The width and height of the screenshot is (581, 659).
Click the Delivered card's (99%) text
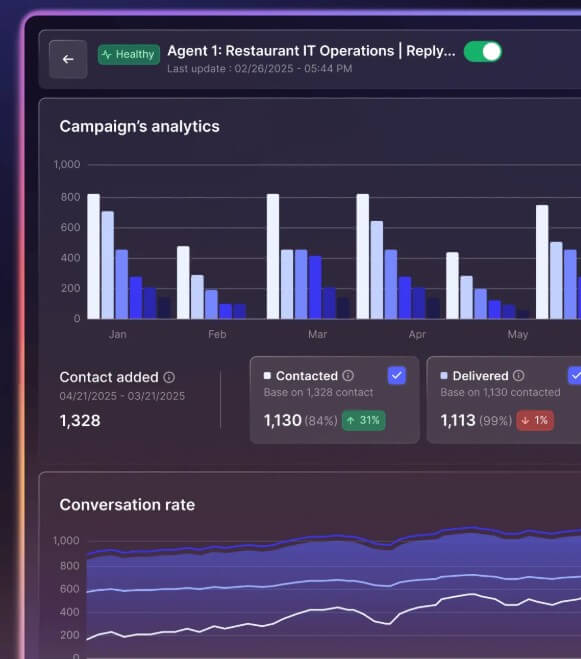[x=496, y=421]
